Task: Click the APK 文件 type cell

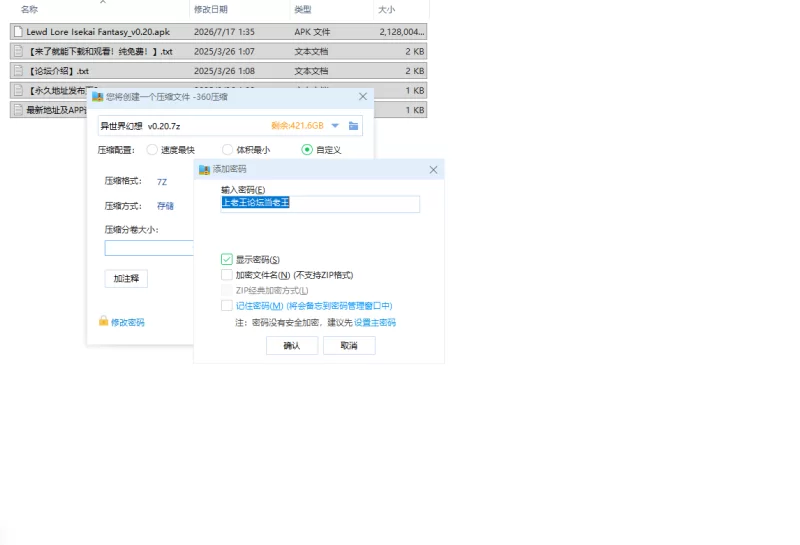Action: (x=312, y=32)
